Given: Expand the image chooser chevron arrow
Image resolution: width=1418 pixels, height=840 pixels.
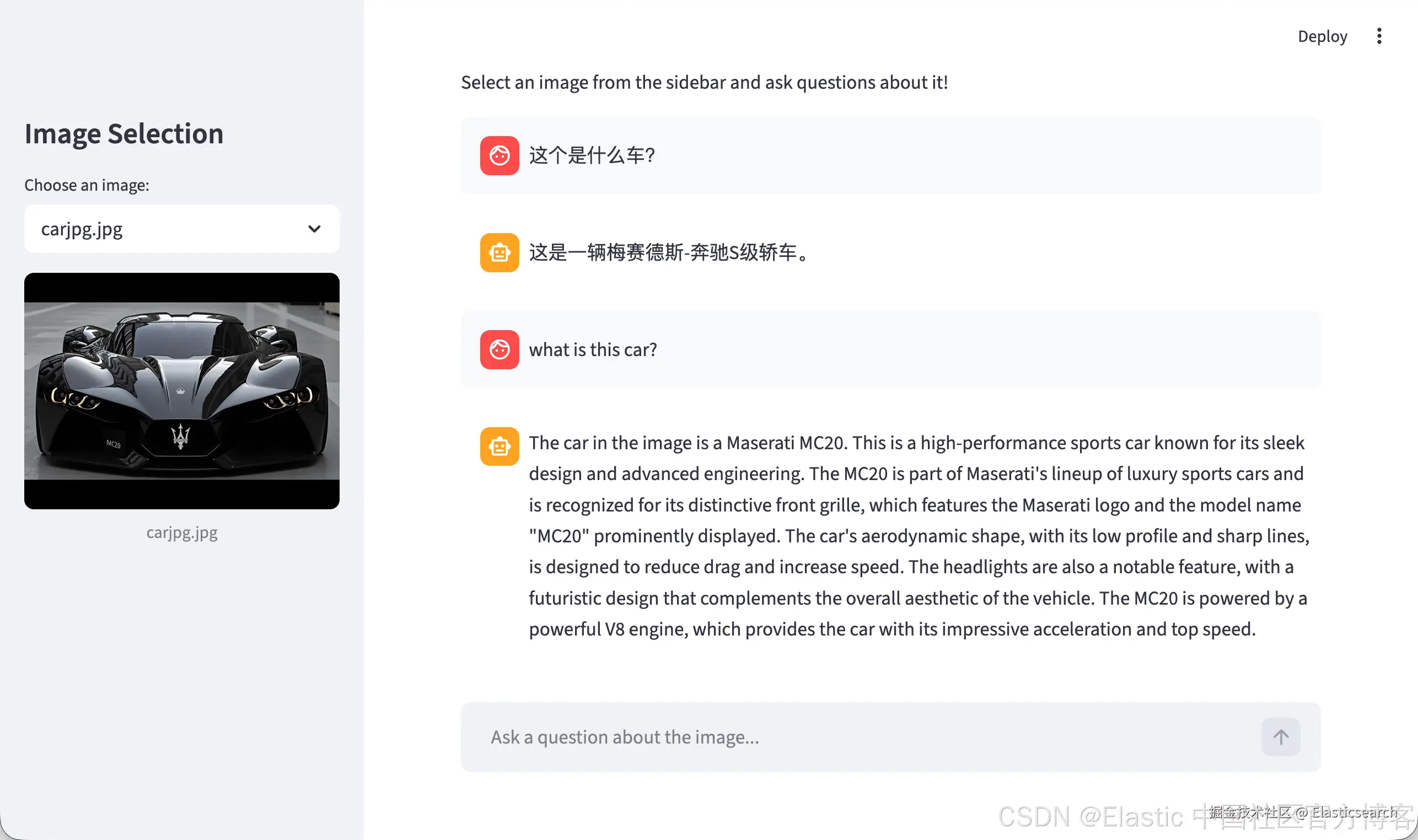Looking at the screenshot, I should pos(314,229).
